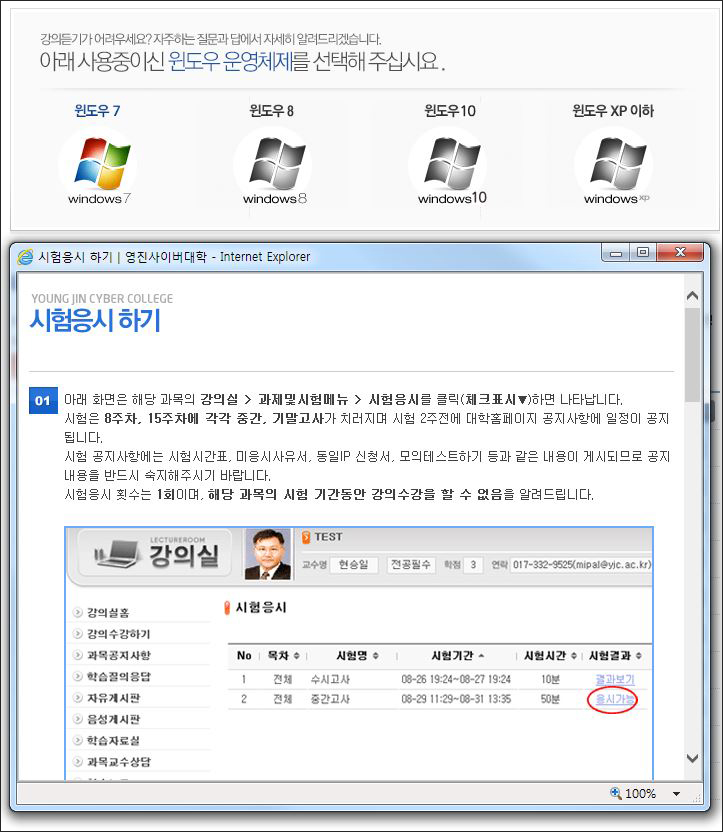Open 음성게시판 in the sidebar
The height and width of the screenshot is (832, 723).
(114, 719)
